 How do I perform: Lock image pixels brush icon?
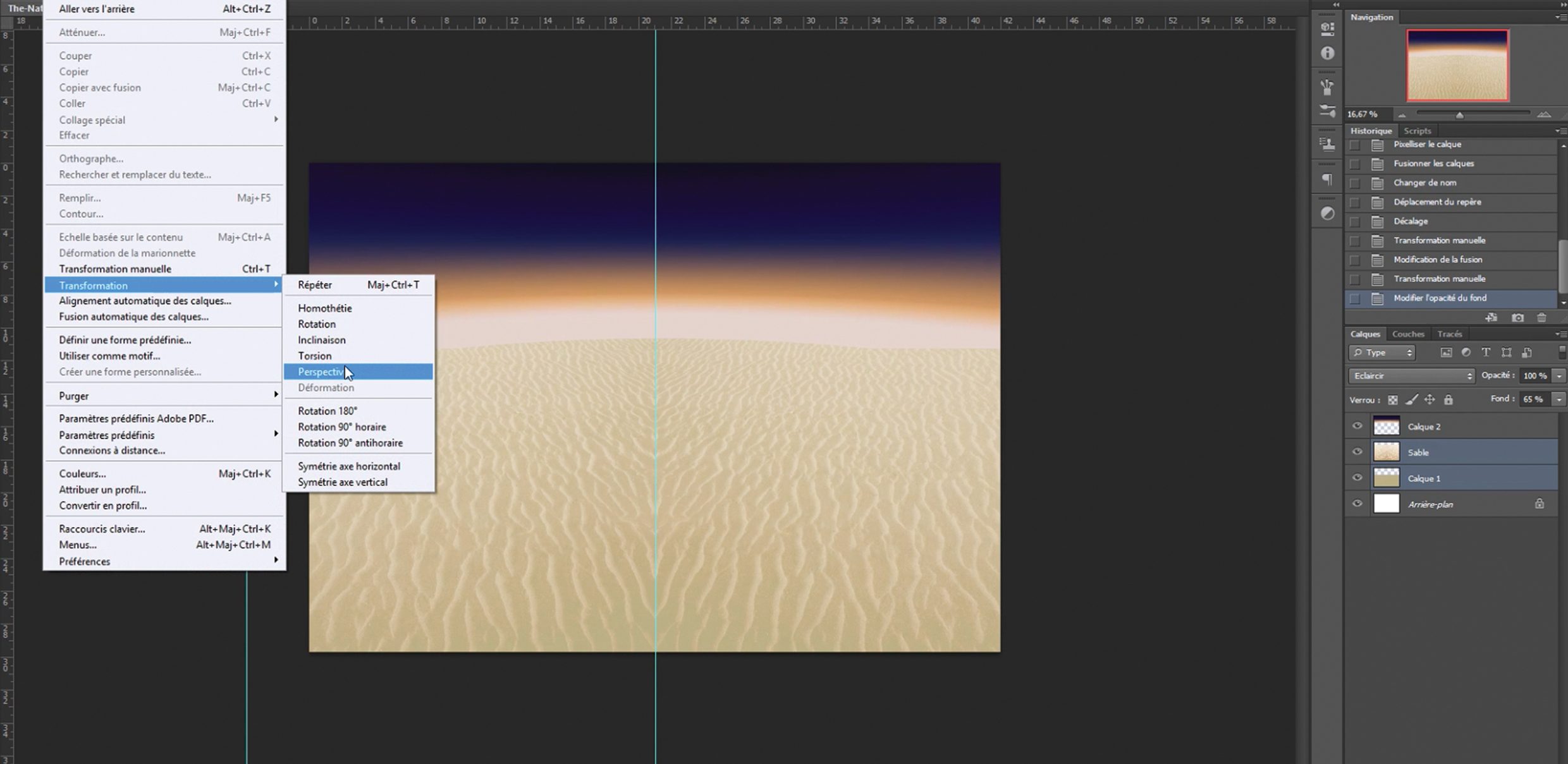click(1411, 400)
